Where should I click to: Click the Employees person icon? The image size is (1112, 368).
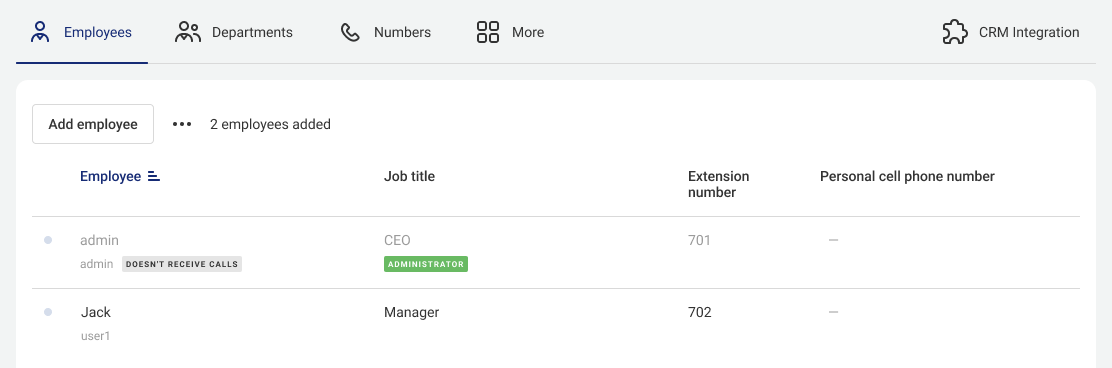coord(40,32)
